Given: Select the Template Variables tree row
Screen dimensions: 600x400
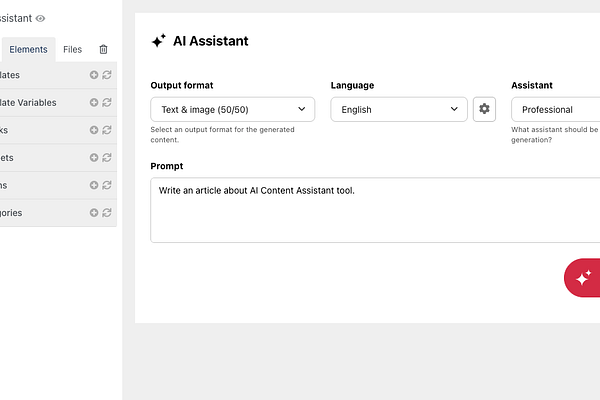Looking at the screenshot, I should 58,103.
